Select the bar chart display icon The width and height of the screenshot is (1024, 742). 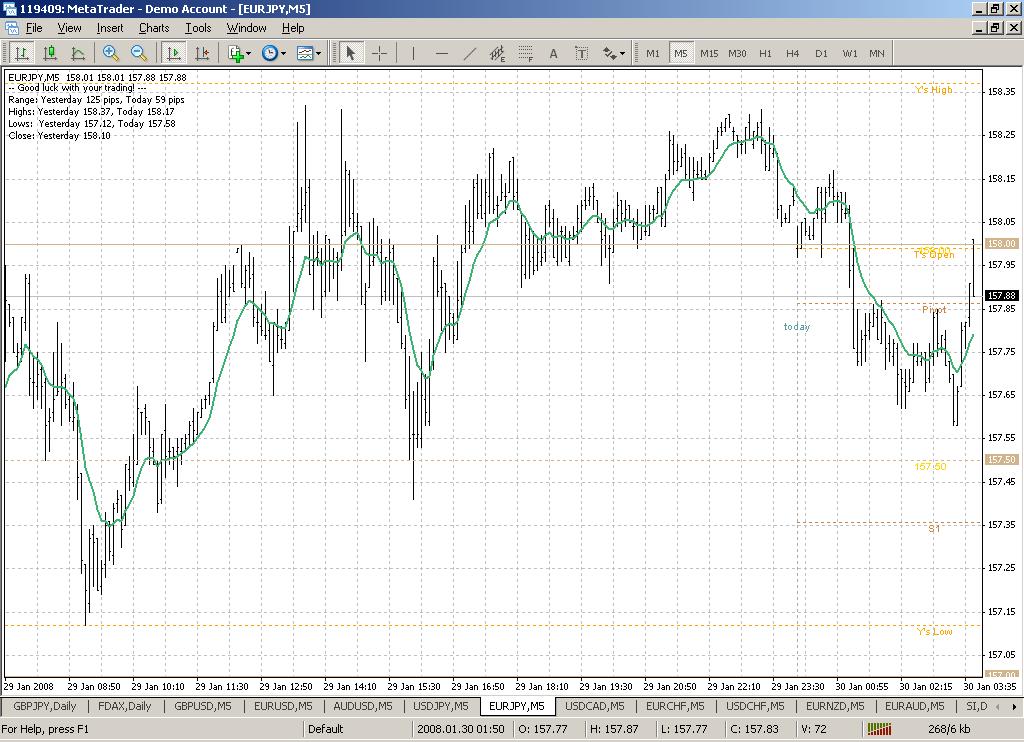(x=21, y=53)
